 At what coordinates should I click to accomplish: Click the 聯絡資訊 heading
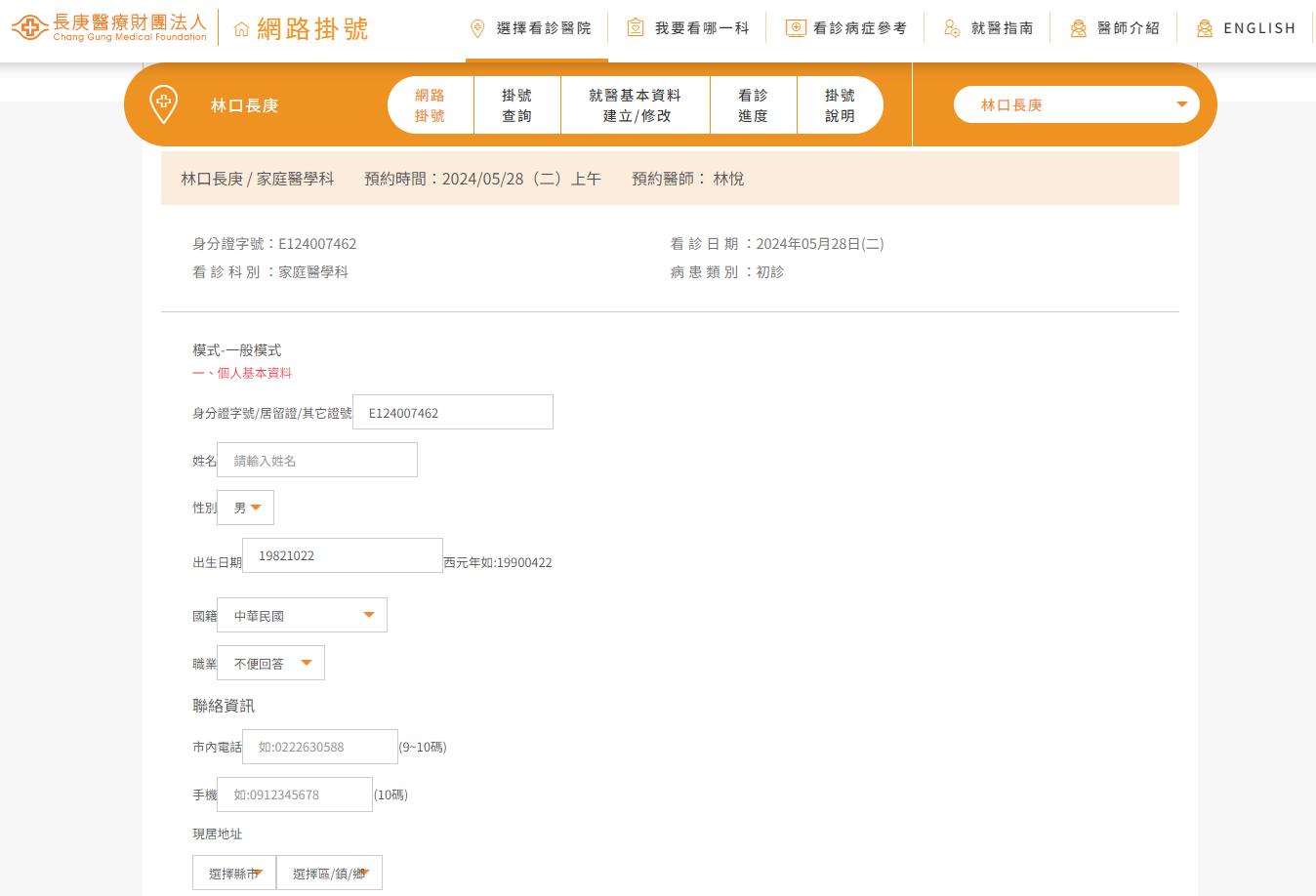click(224, 706)
